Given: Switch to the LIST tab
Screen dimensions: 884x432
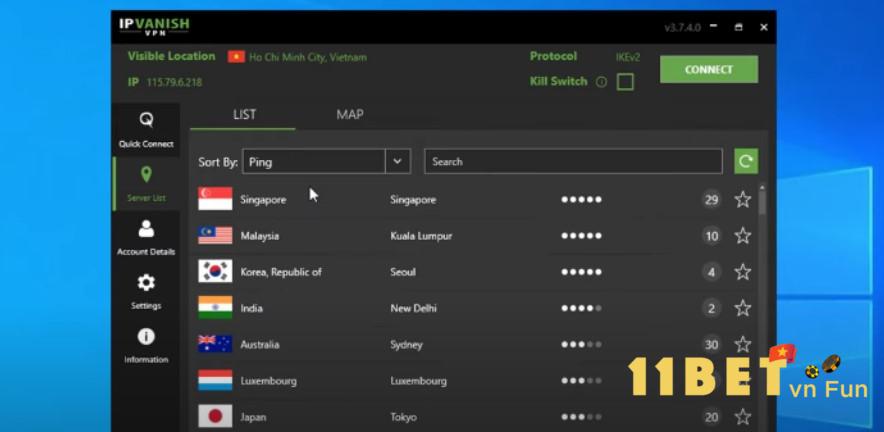Looking at the screenshot, I should click(x=244, y=114).
